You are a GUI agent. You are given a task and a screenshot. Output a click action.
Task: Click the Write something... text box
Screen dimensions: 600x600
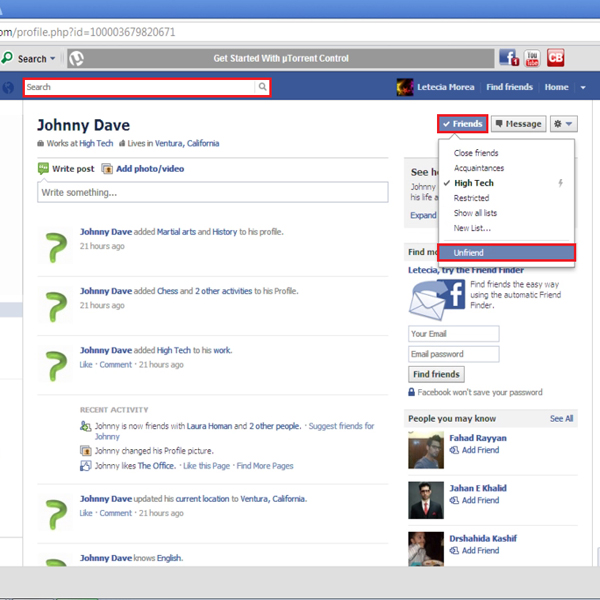pyautogui.click(x=212, y=192)
